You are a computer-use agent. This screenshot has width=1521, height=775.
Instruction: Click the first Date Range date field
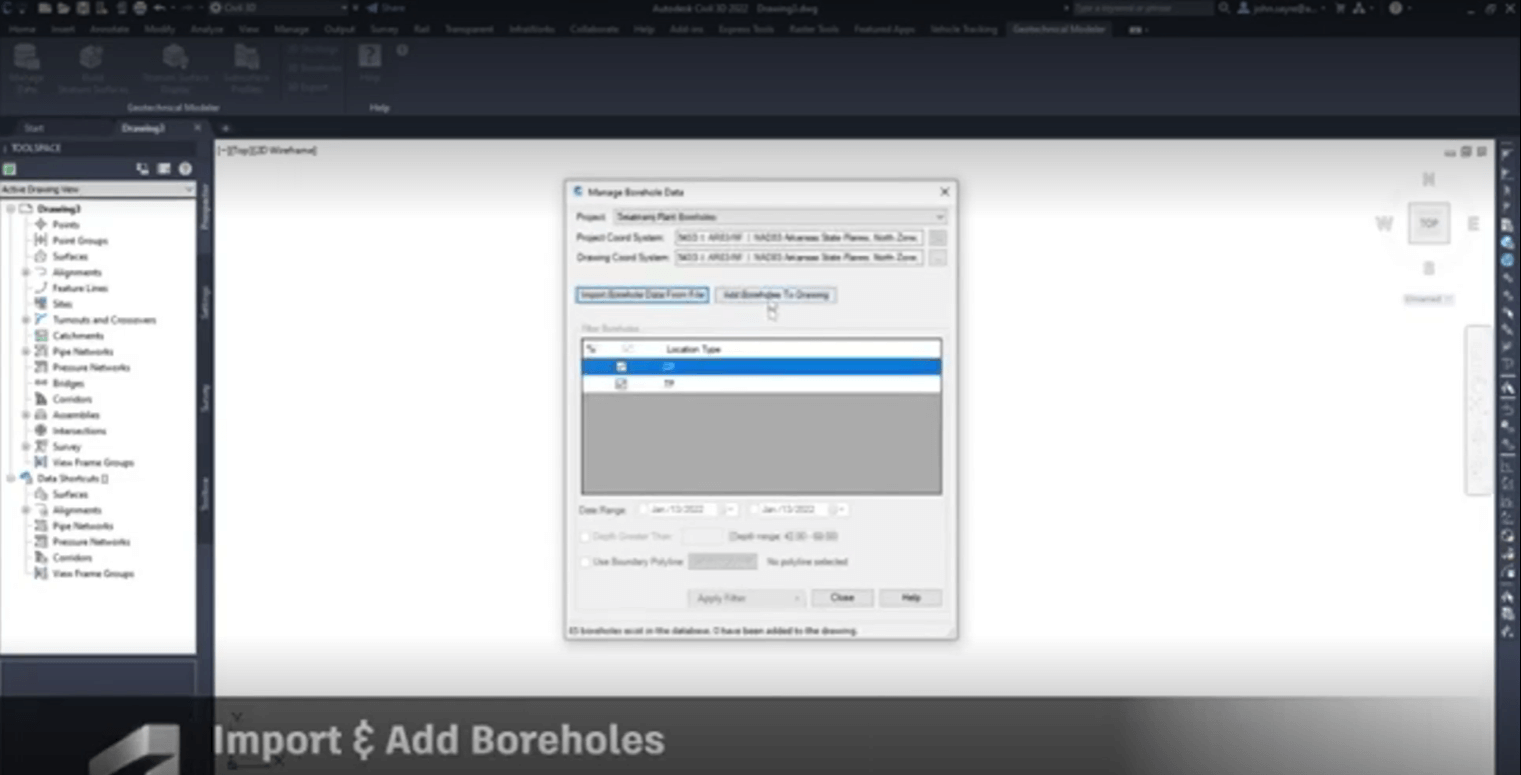[682, 510]
